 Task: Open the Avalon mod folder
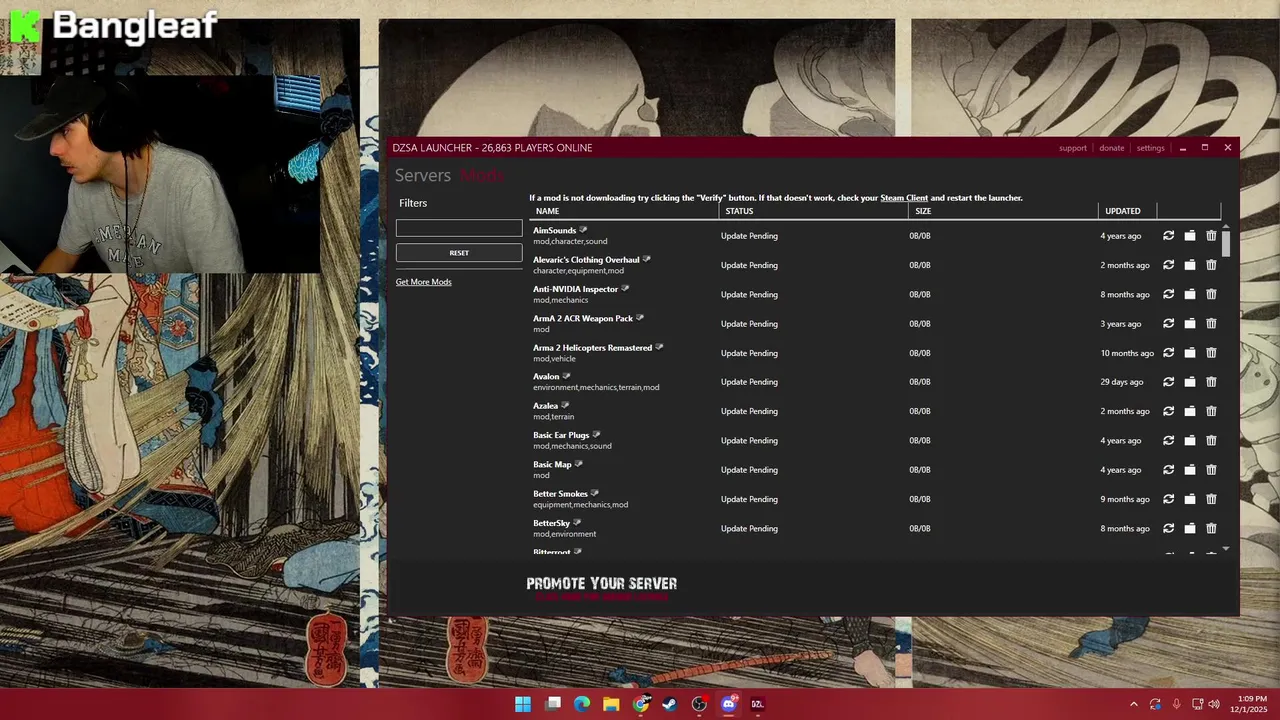(1190, 382)
